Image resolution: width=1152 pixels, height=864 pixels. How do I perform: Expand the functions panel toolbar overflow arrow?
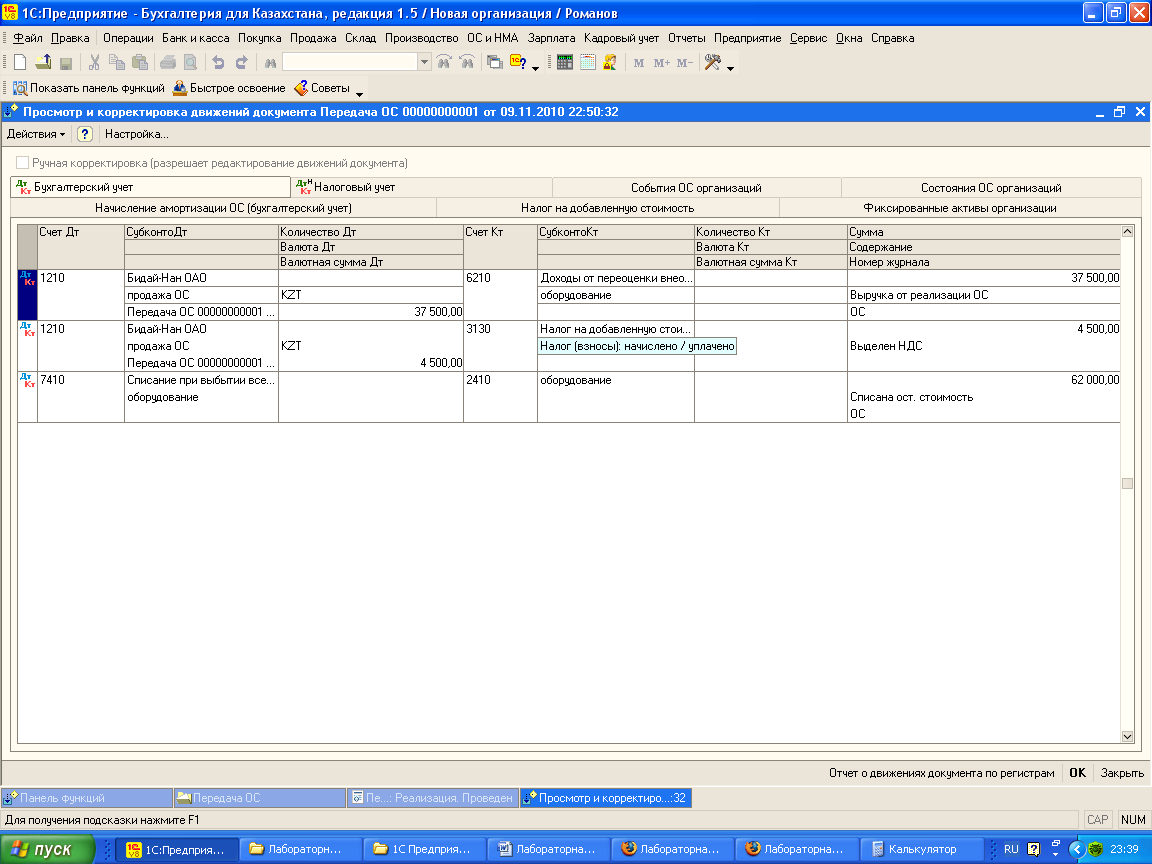click(x=359, y=93)
